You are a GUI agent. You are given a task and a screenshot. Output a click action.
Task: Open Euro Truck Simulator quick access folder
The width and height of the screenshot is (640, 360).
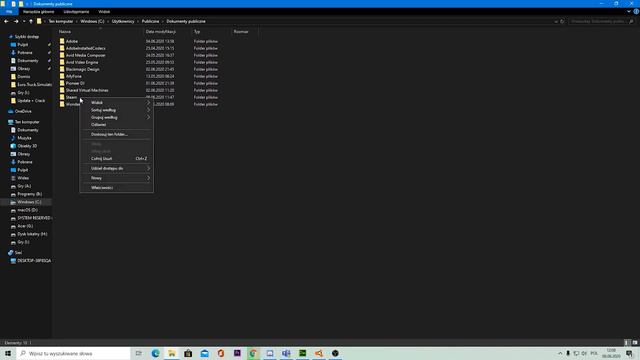tap(34, 84)
